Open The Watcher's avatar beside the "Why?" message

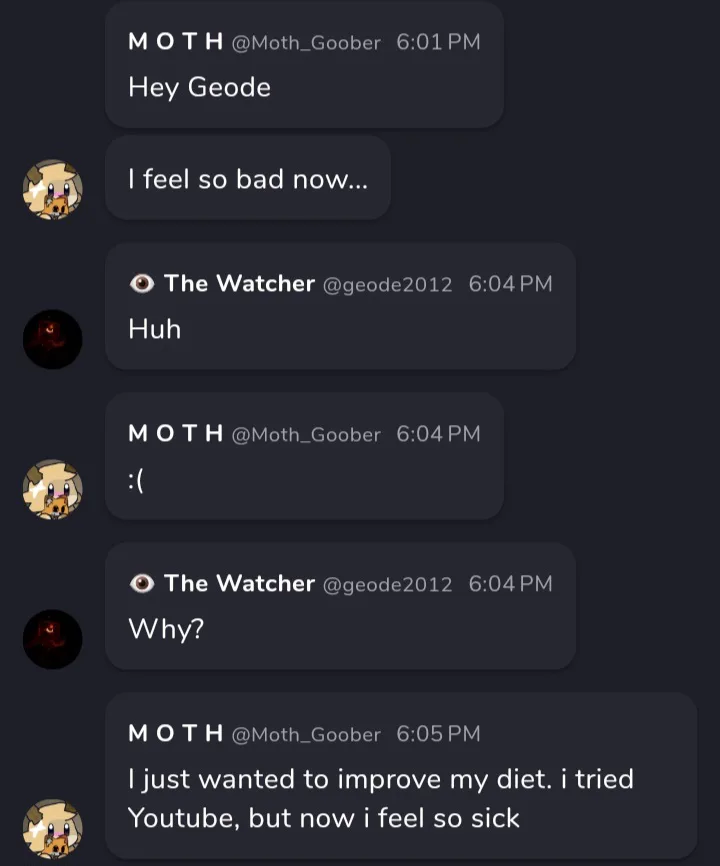[52, 639]
